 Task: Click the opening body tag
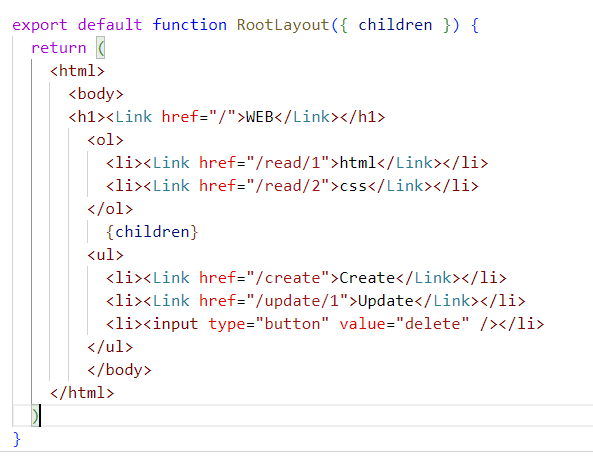click(x=96, y=94)
